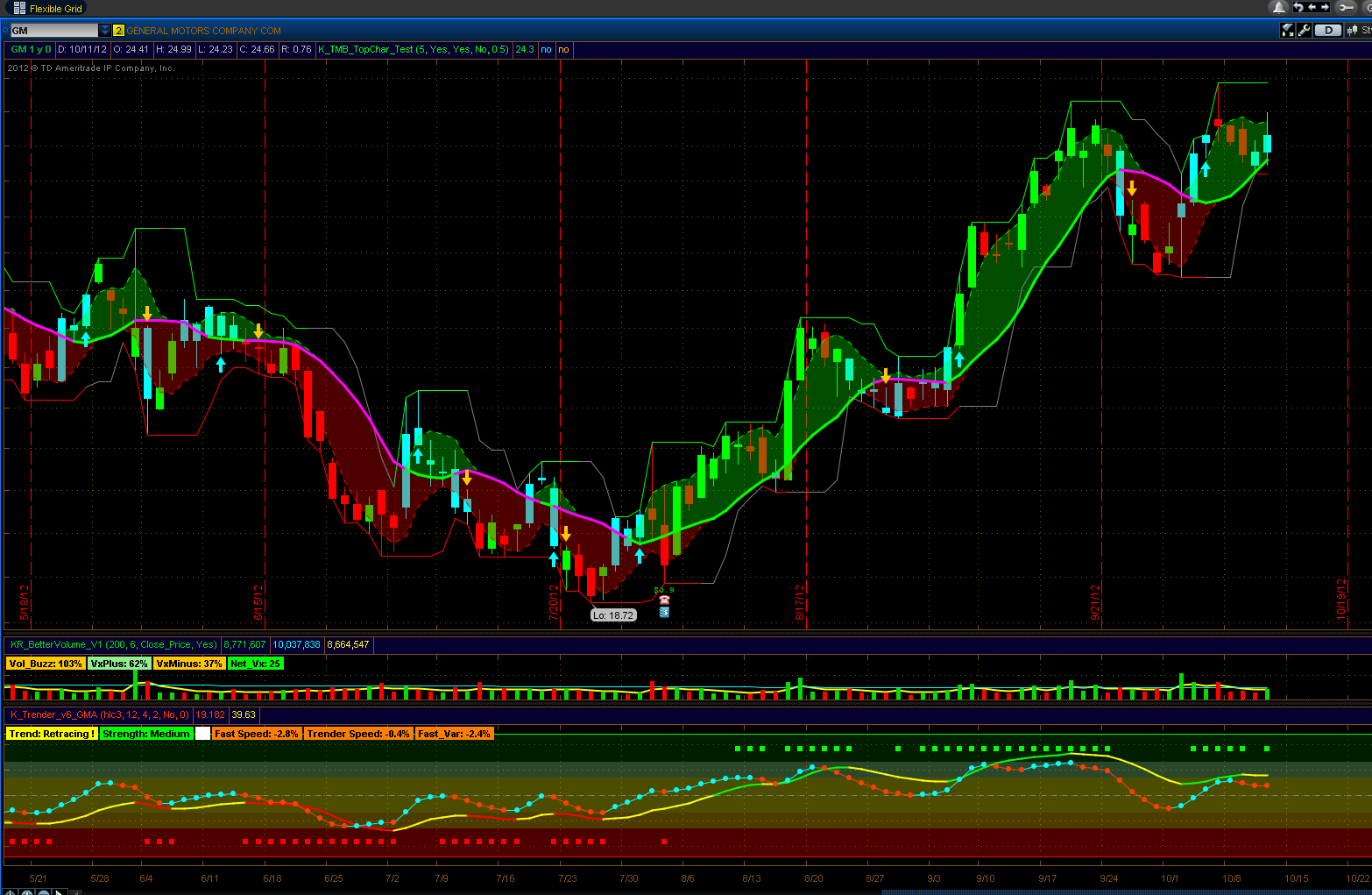
Task: Click the red telephone event icon
Action: [x=664, y=600]
